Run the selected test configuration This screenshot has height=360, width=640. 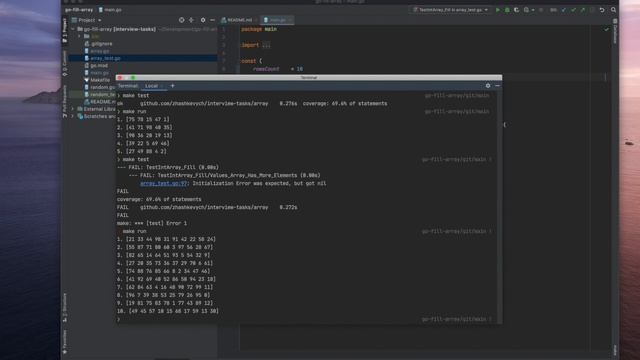[498, 10]
